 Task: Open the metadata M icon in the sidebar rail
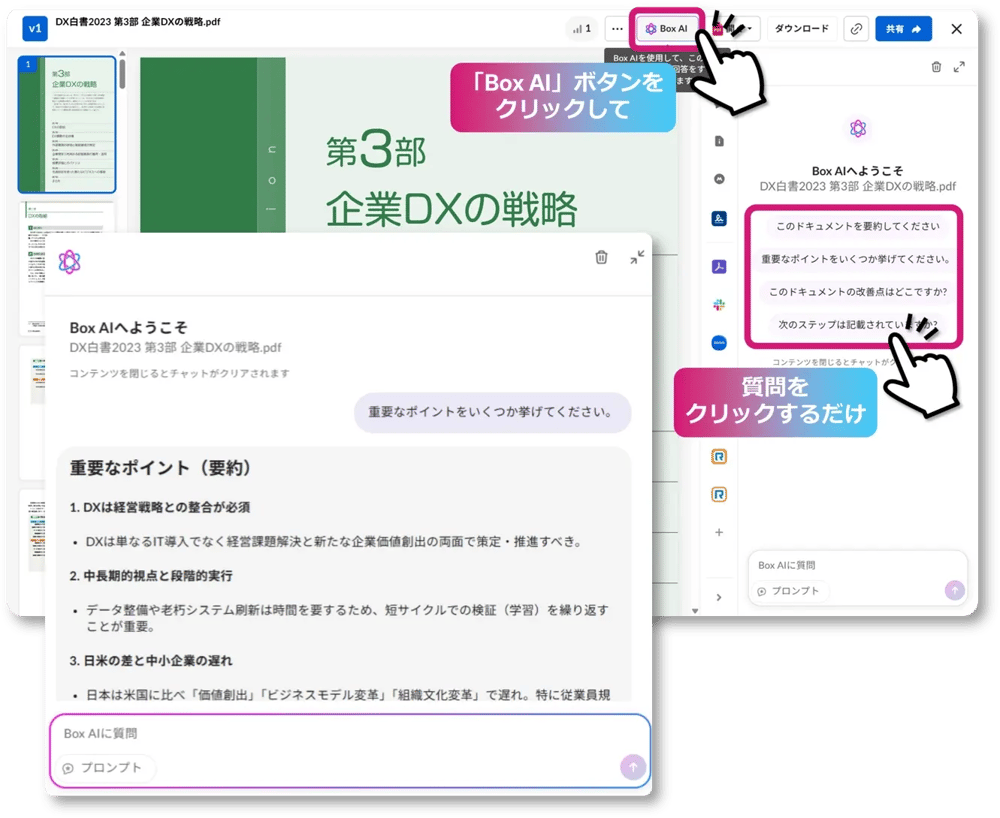coord(719,179)
